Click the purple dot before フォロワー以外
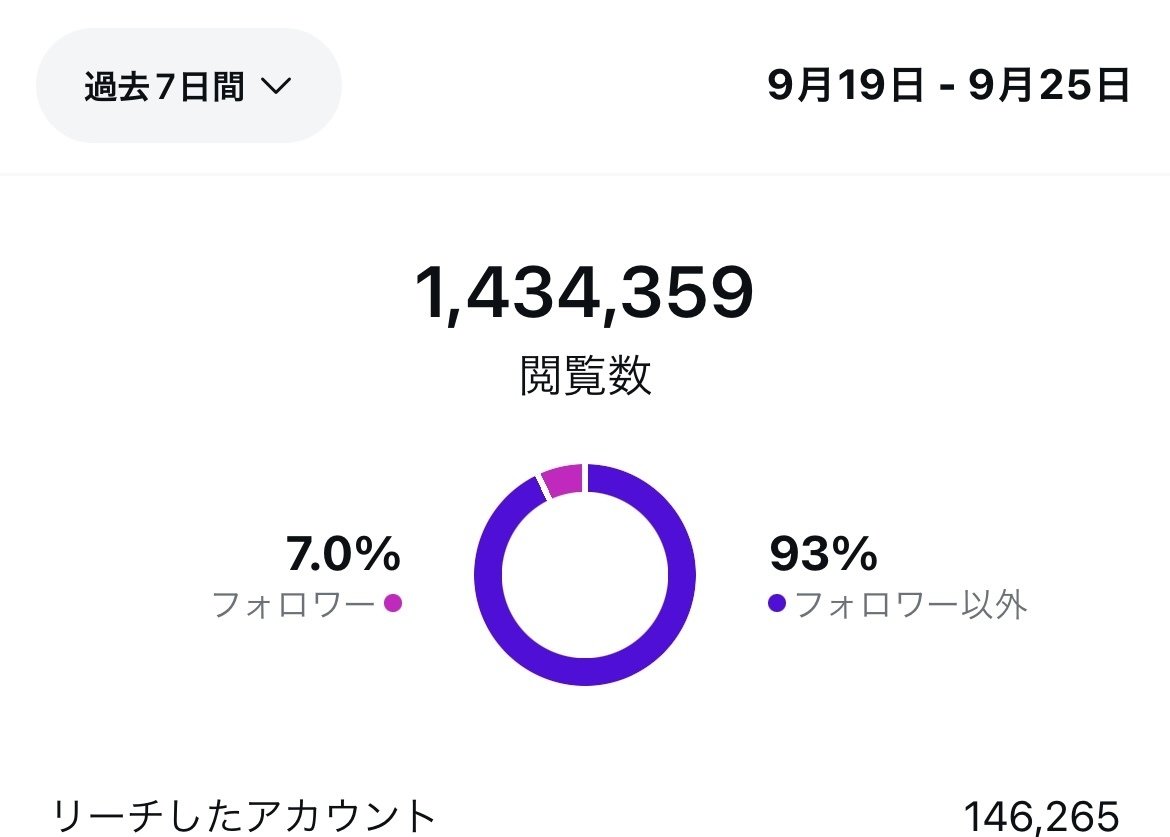 pyautogui.click(x=777, y=603)
